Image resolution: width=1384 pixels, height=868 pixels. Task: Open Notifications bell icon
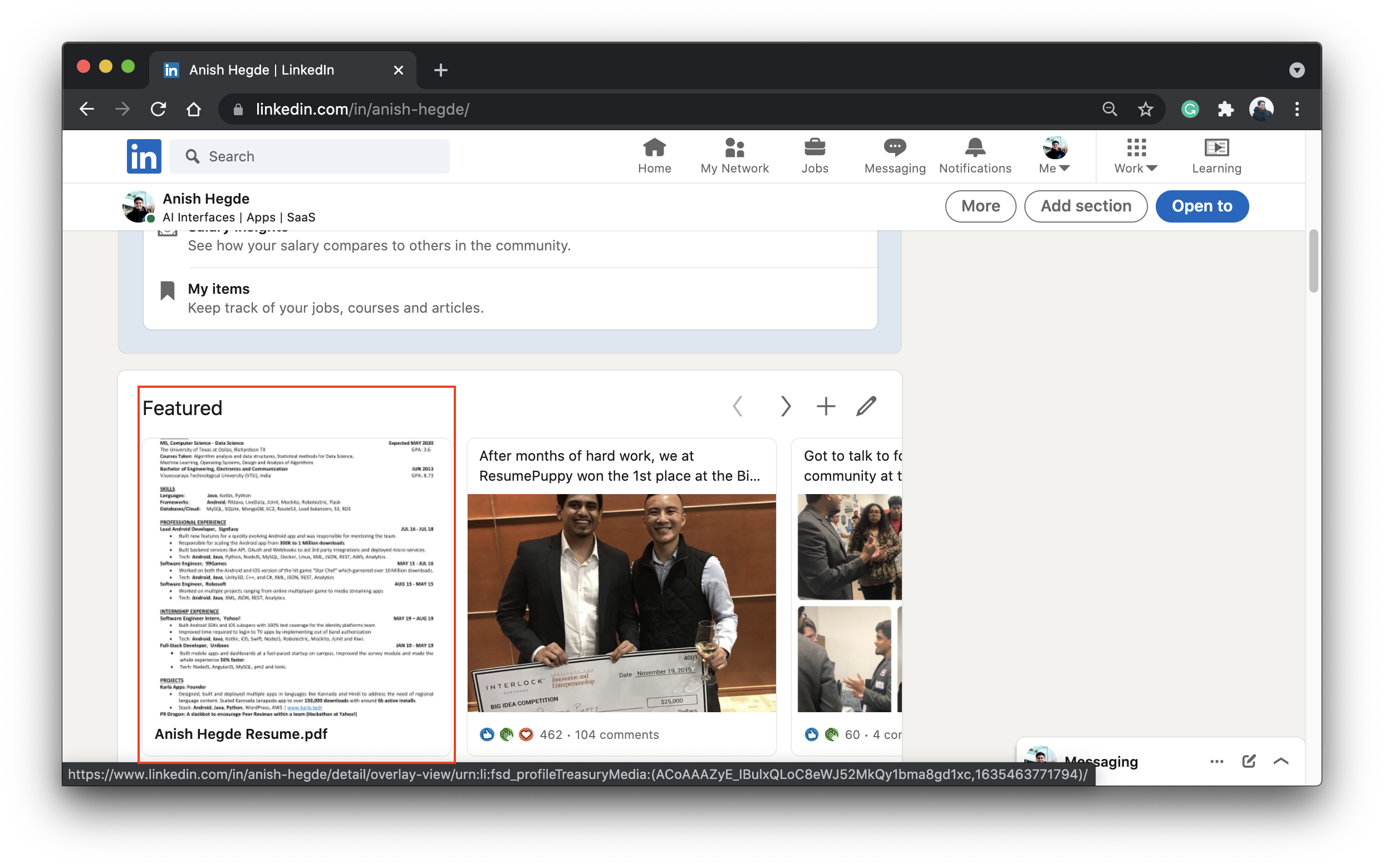(x=975, y=147)
